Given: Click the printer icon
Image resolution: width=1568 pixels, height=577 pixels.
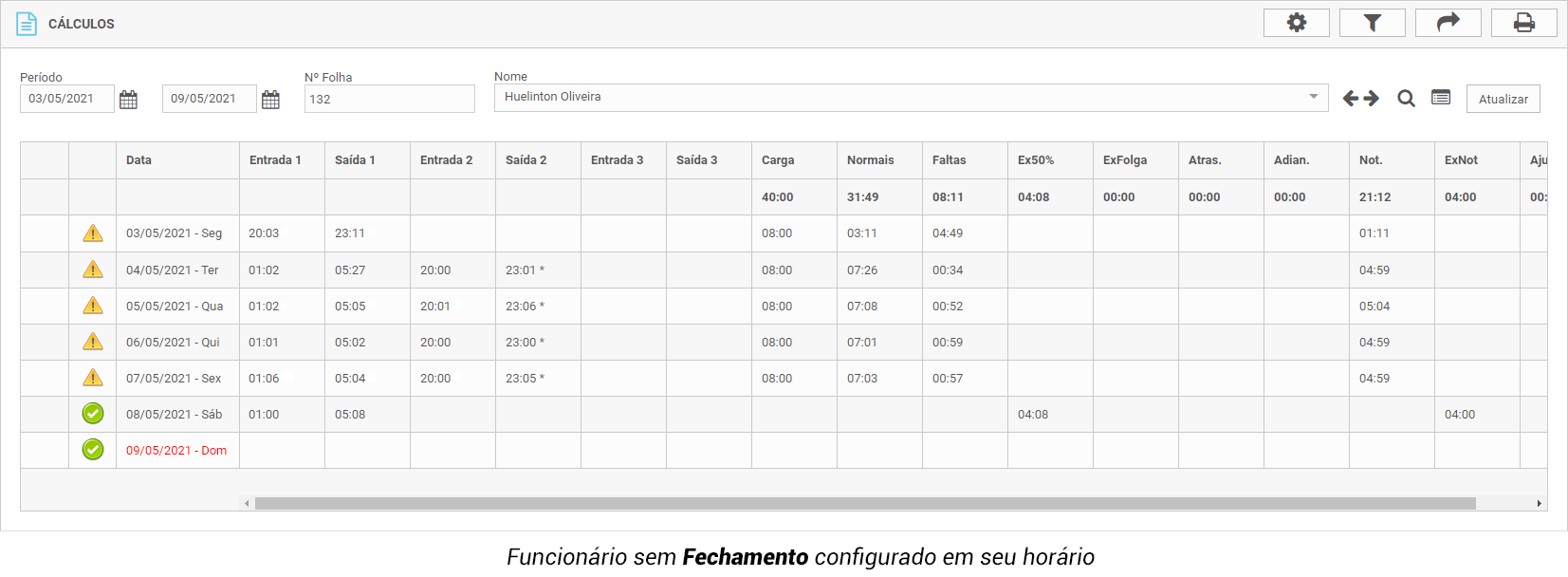Looking at the screenshot, I should coord(1523,23).
